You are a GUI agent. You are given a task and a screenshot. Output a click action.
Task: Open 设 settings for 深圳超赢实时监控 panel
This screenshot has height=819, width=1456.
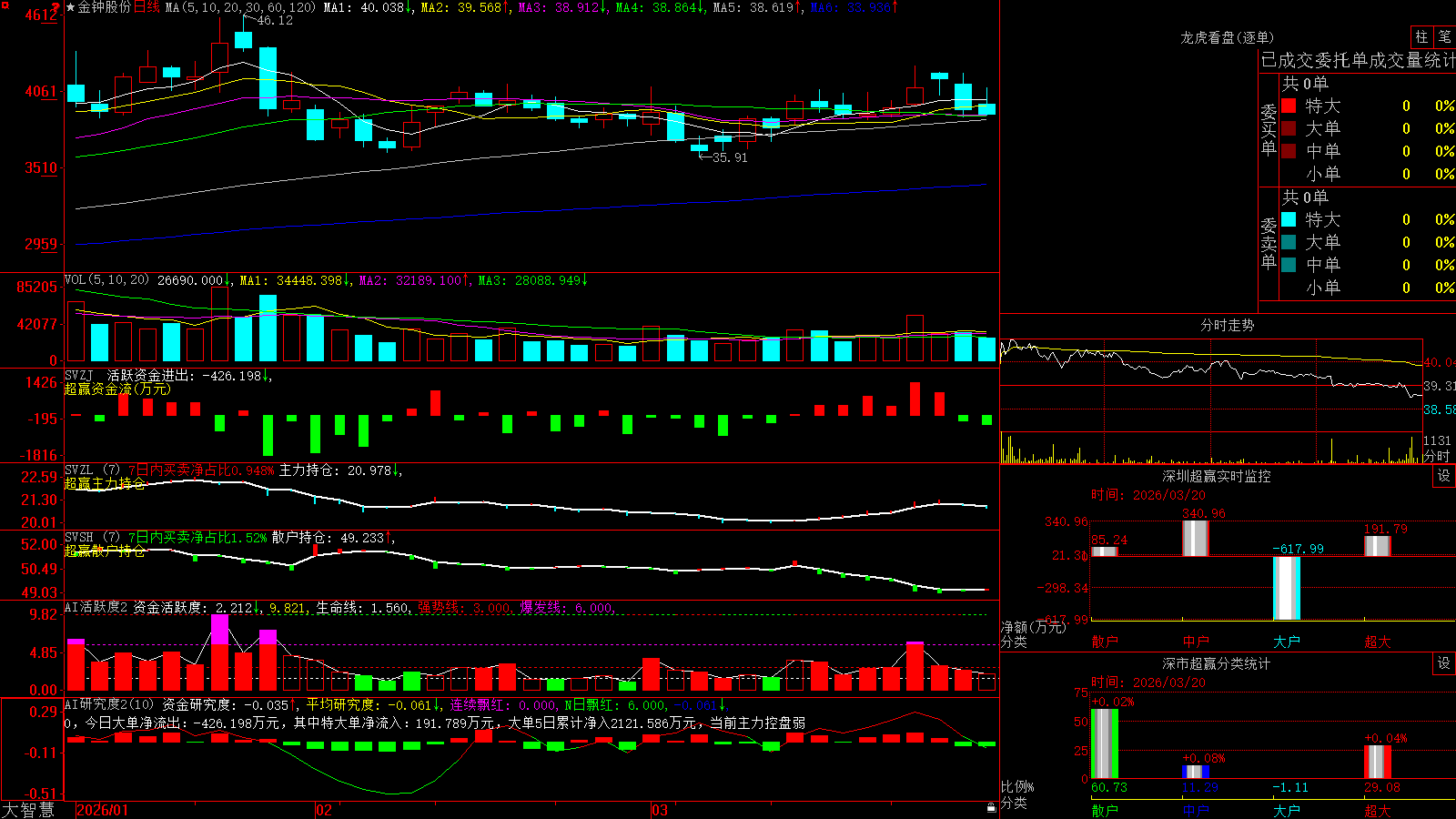[x=1443, y=476]
